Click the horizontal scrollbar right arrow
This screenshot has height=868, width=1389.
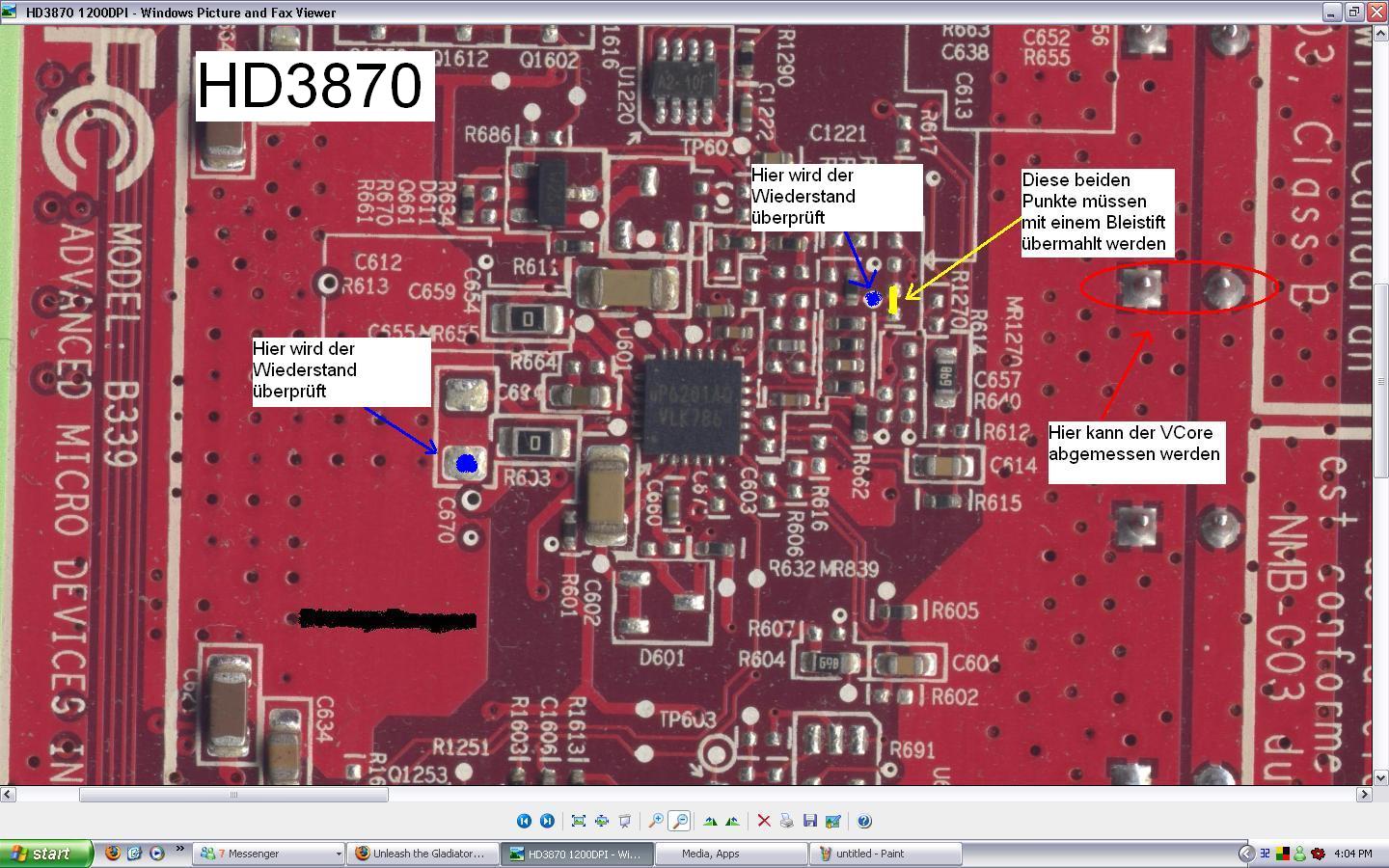tap(1364, 795)
